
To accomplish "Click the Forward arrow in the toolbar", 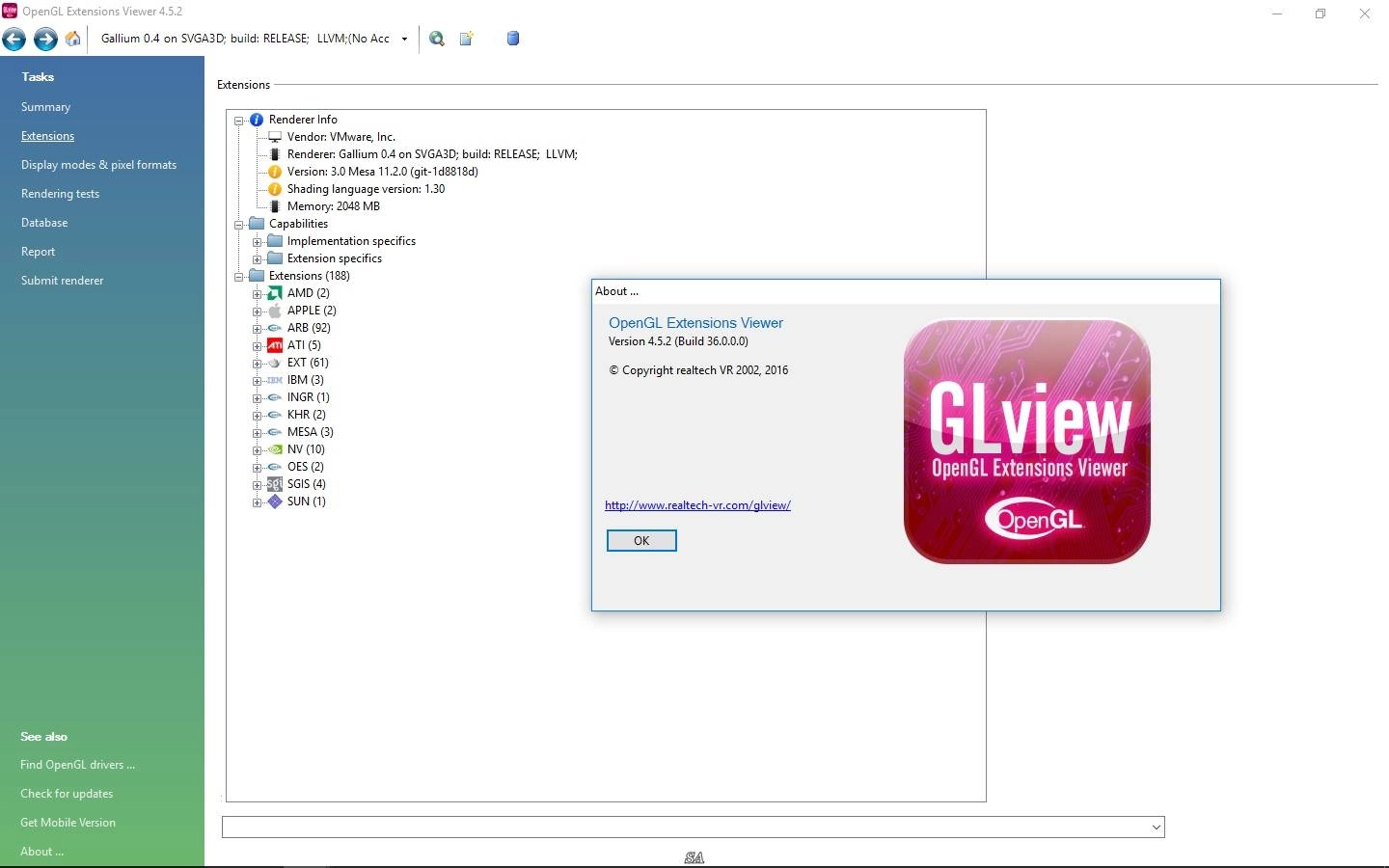I will click(45, 39).
